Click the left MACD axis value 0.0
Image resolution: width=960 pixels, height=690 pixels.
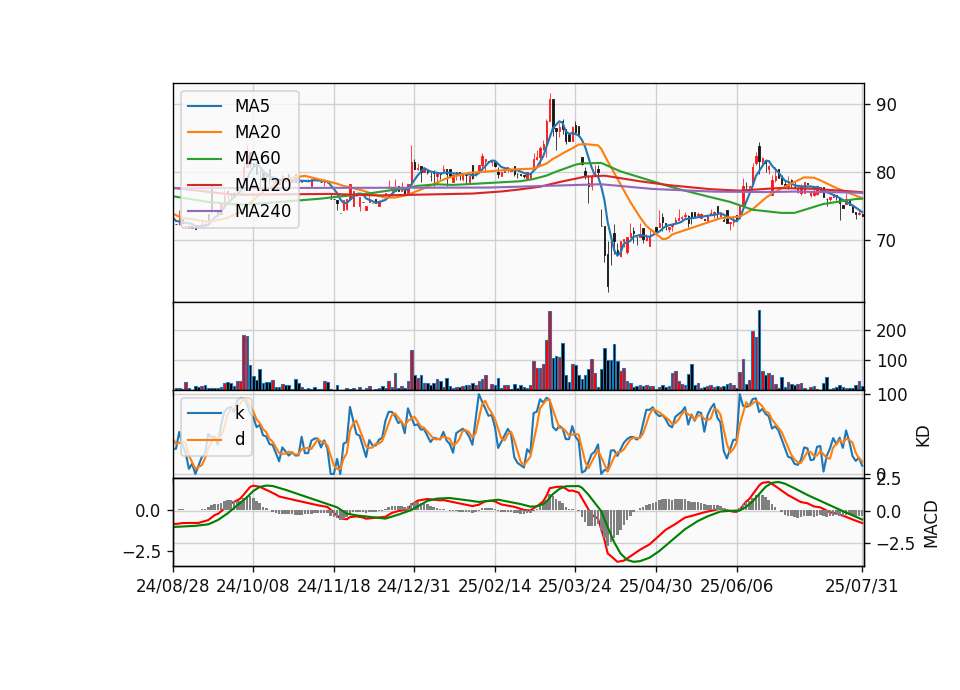(x=148, y=511)
